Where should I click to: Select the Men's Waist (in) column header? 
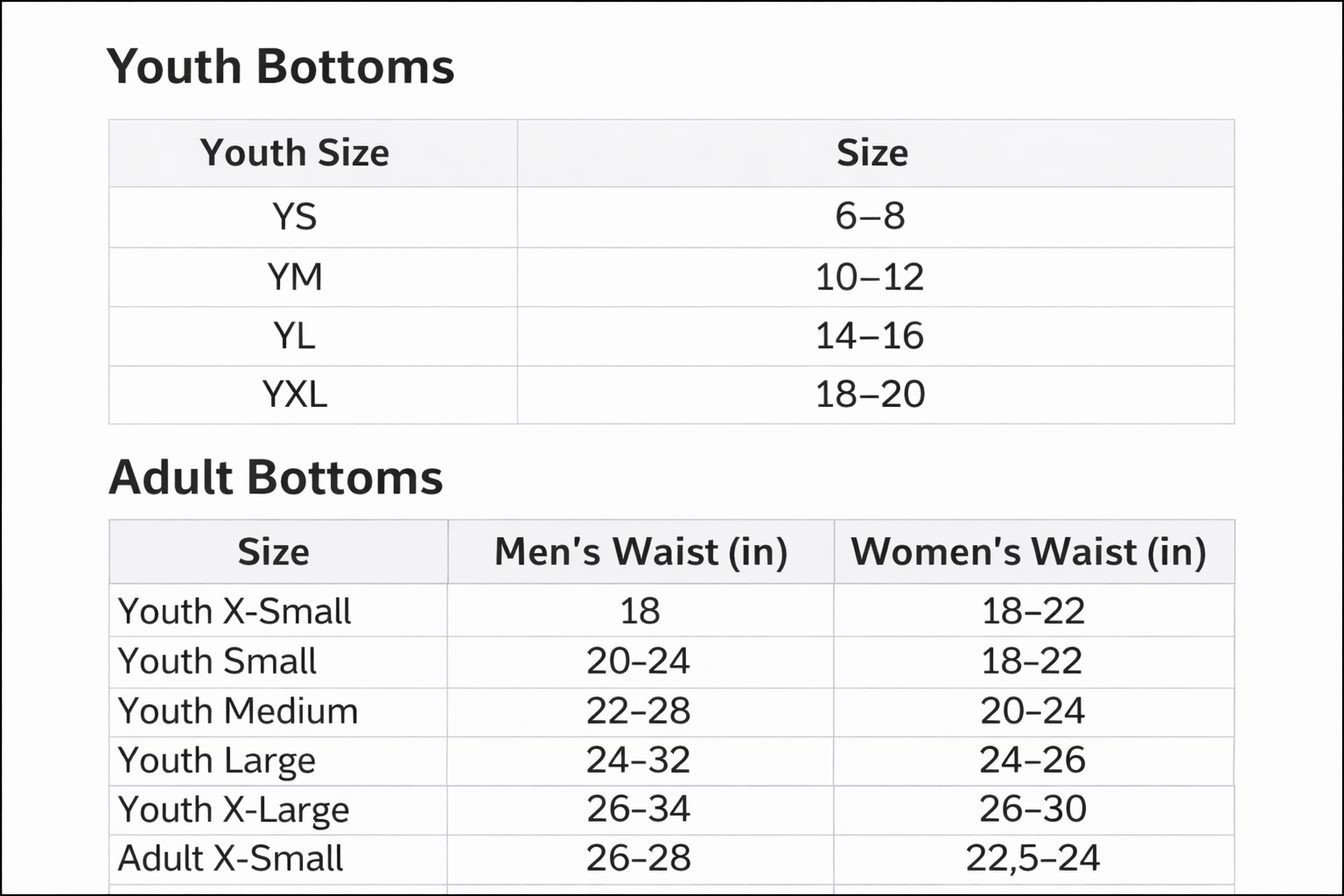tap(640, 552)
